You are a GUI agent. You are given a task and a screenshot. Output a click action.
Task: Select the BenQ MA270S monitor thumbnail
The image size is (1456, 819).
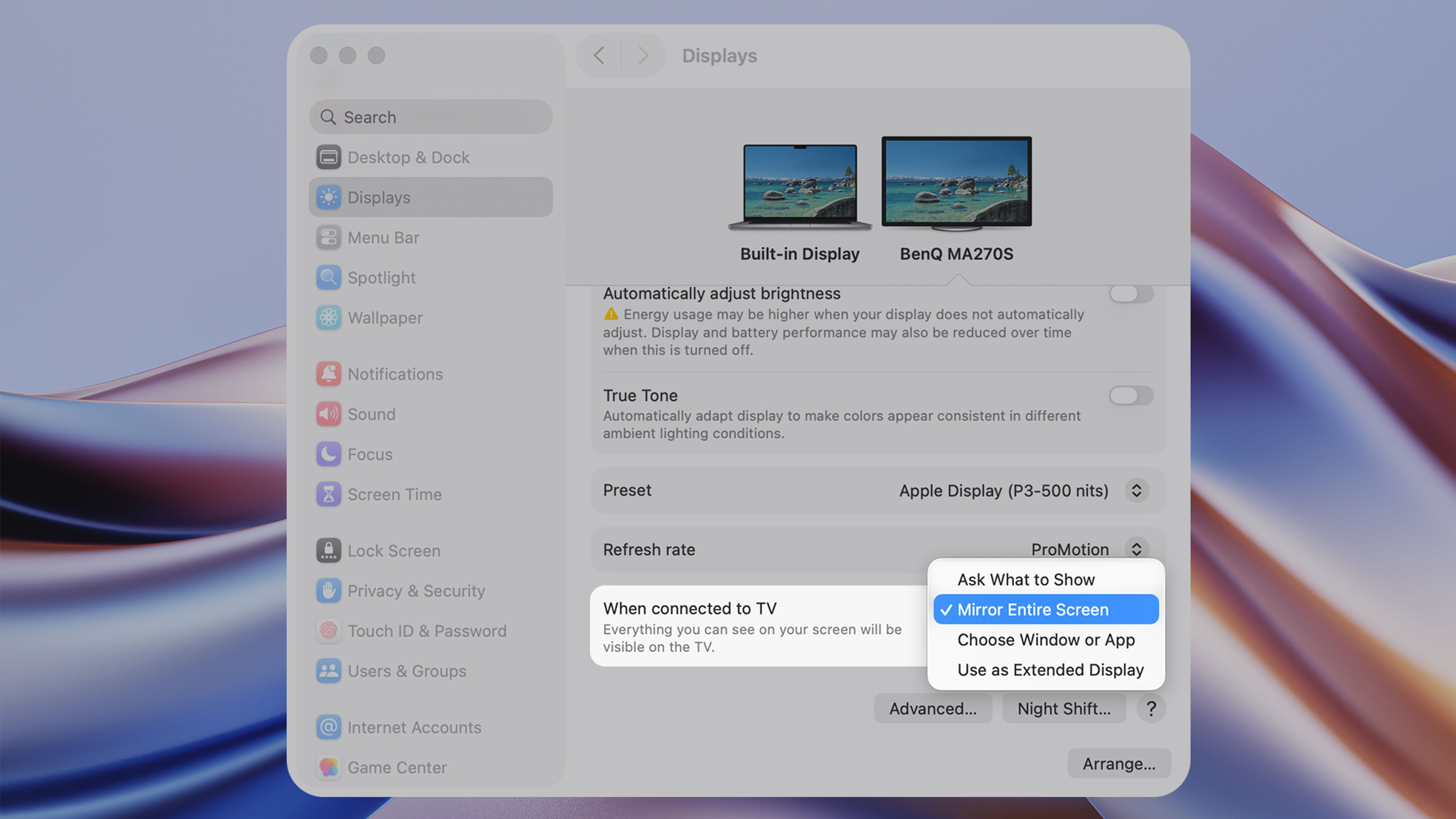(956, 184)
